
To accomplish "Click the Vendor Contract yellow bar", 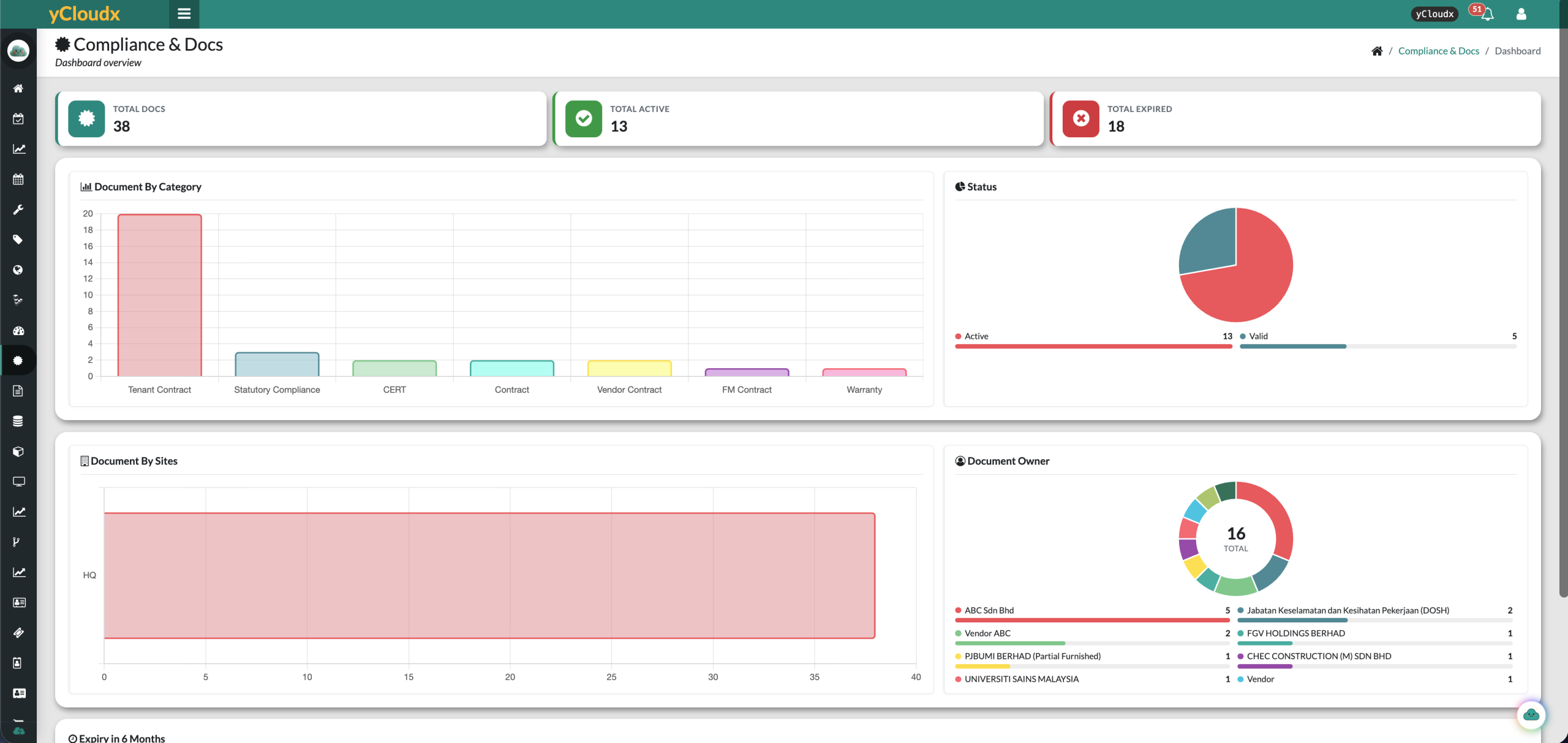I will pos(629,368).
